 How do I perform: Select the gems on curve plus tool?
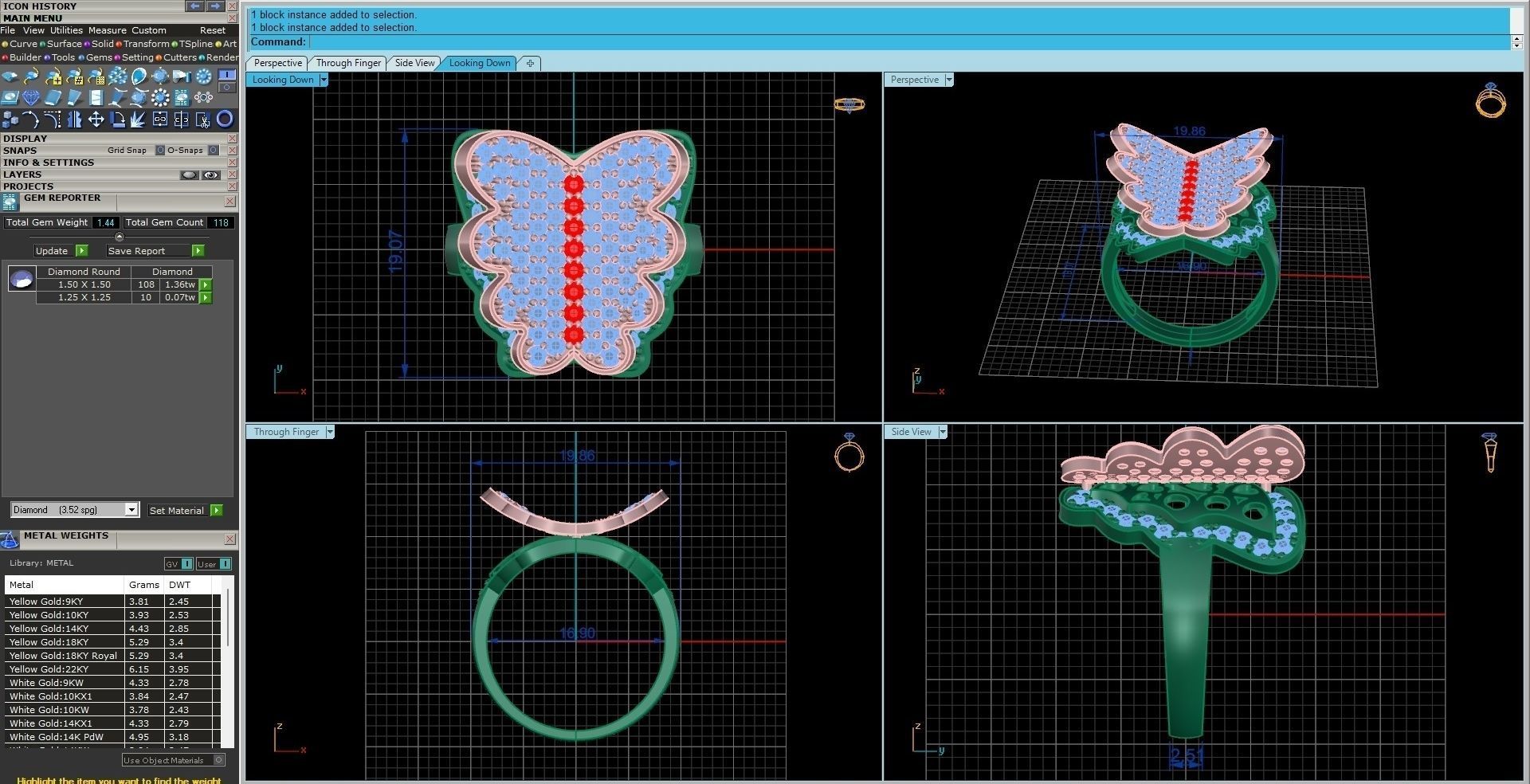pos(53,76)
